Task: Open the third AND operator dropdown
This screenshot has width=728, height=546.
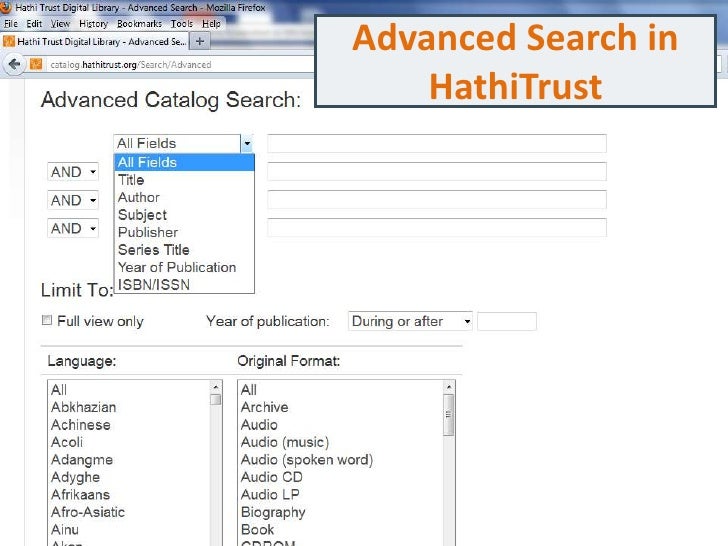Action: (73, 228)
